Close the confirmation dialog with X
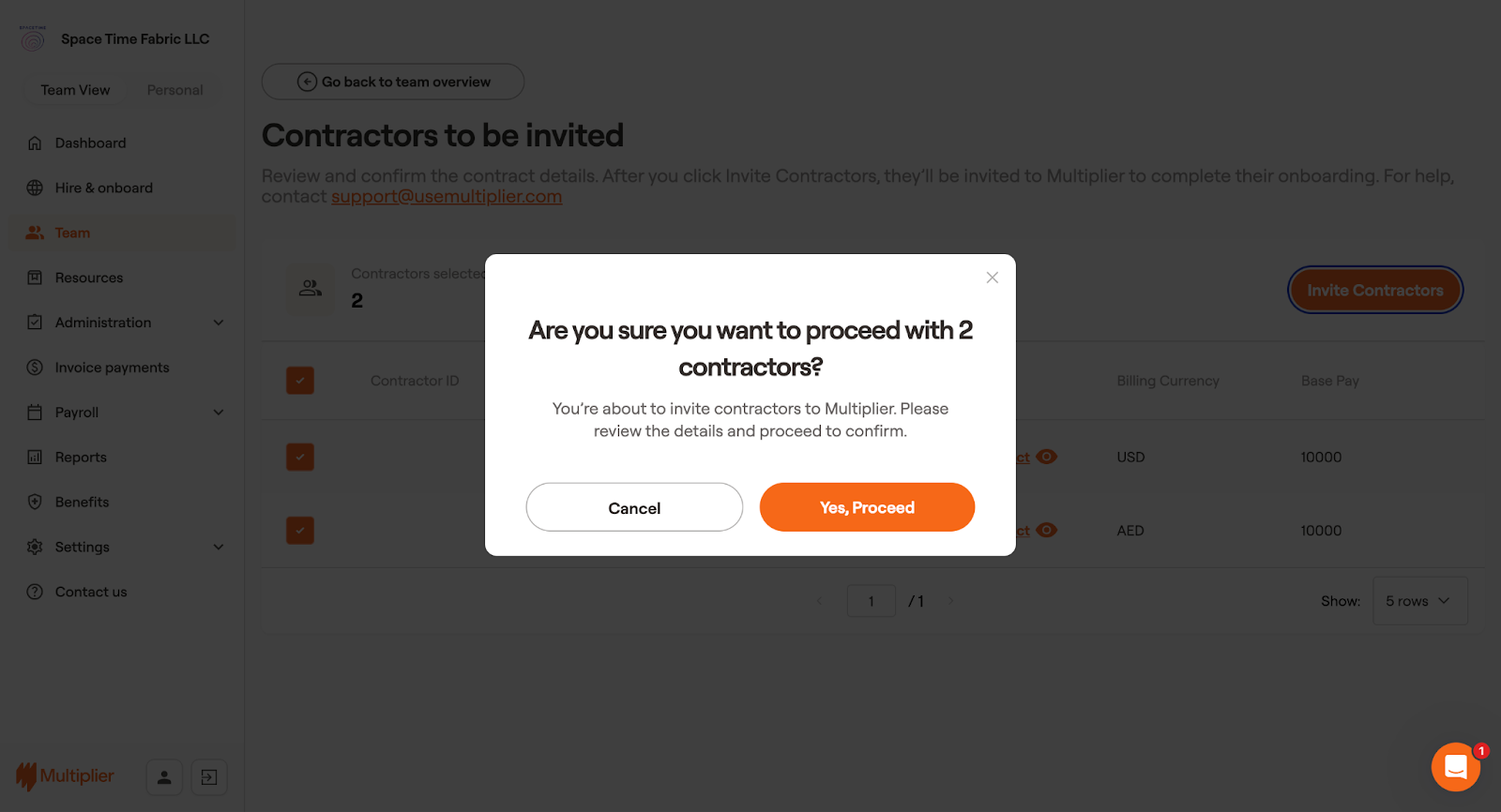 pyautogui.click(x=992, y=278)
